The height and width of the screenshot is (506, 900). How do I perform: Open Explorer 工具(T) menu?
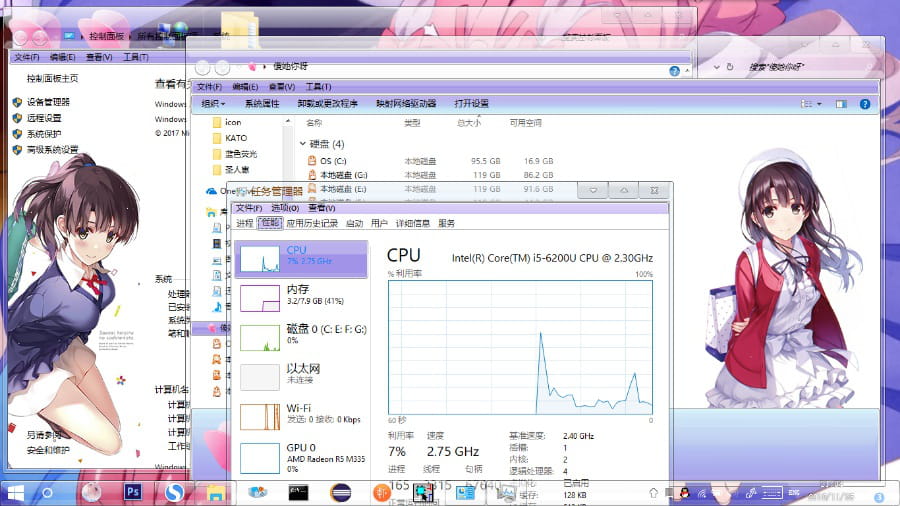point(319,87)
